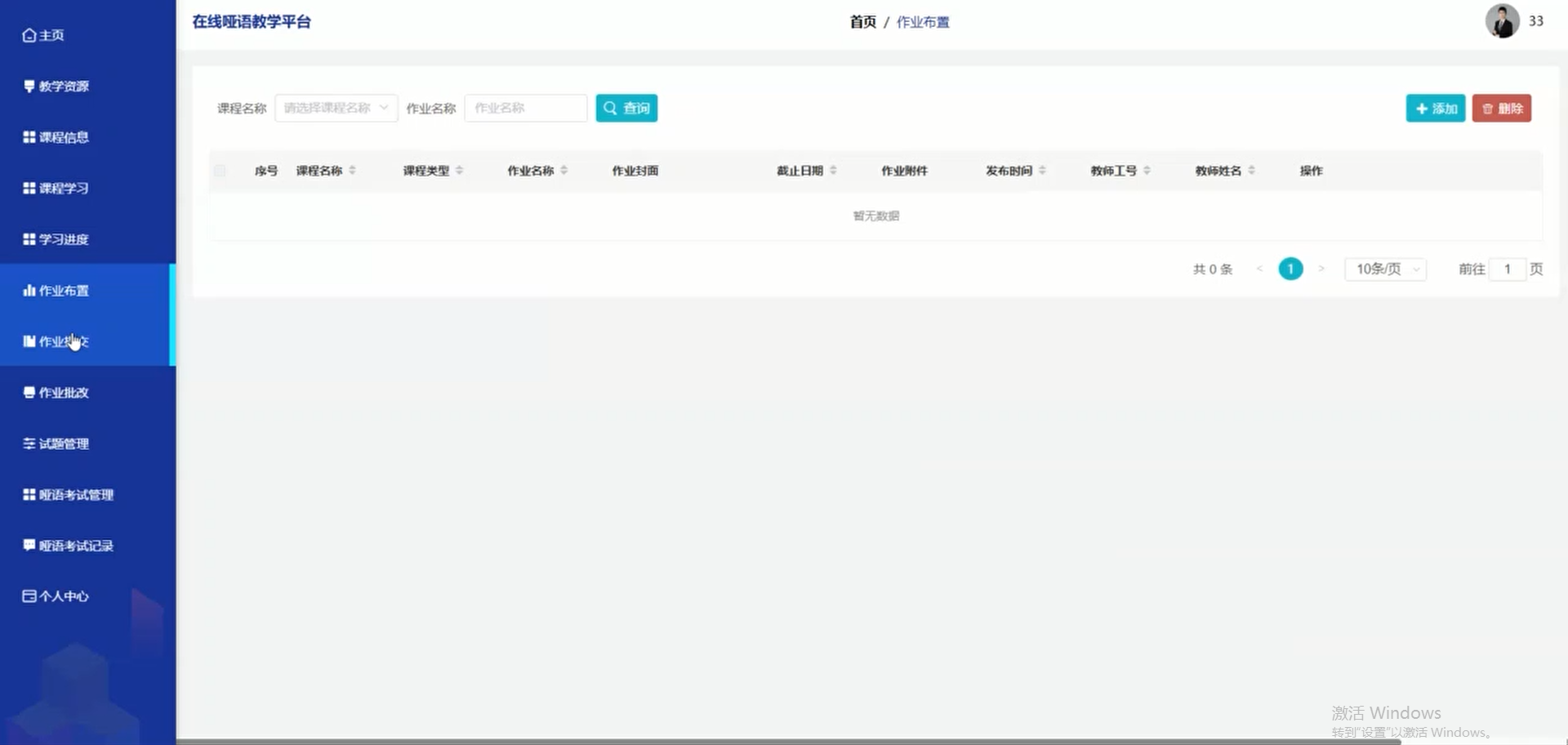Select 课程信息 in the sidebar

click(x=65, y=136)
